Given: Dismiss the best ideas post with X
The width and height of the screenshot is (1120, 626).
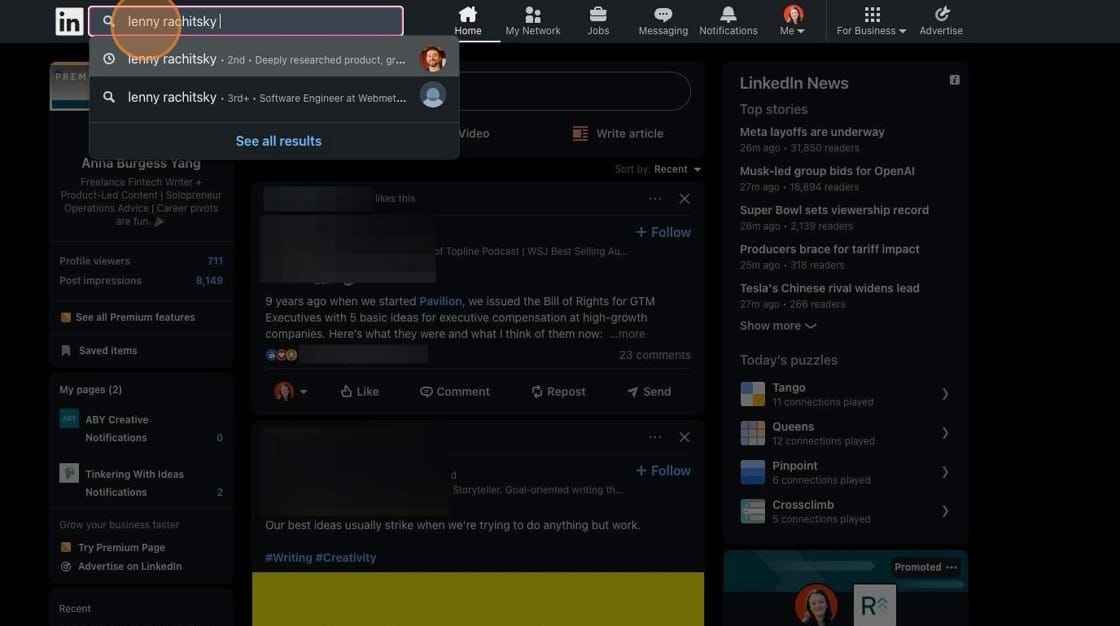Looking at the screenshot, I should 684,437.
